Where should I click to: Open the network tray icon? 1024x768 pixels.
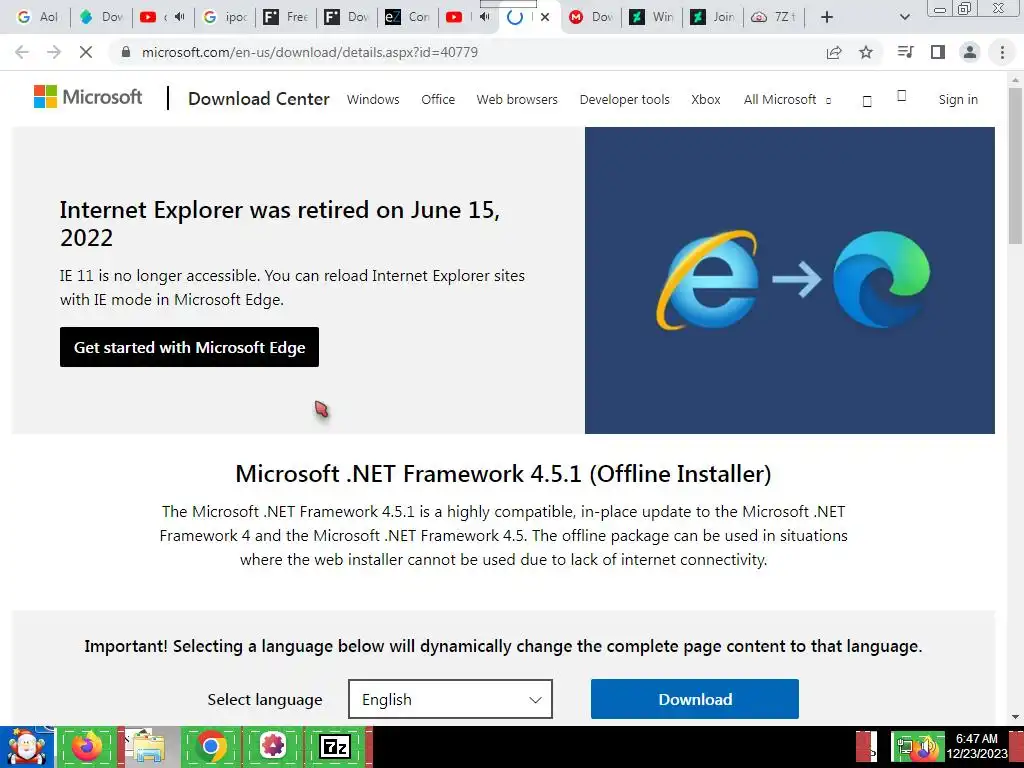pos(904,748)
